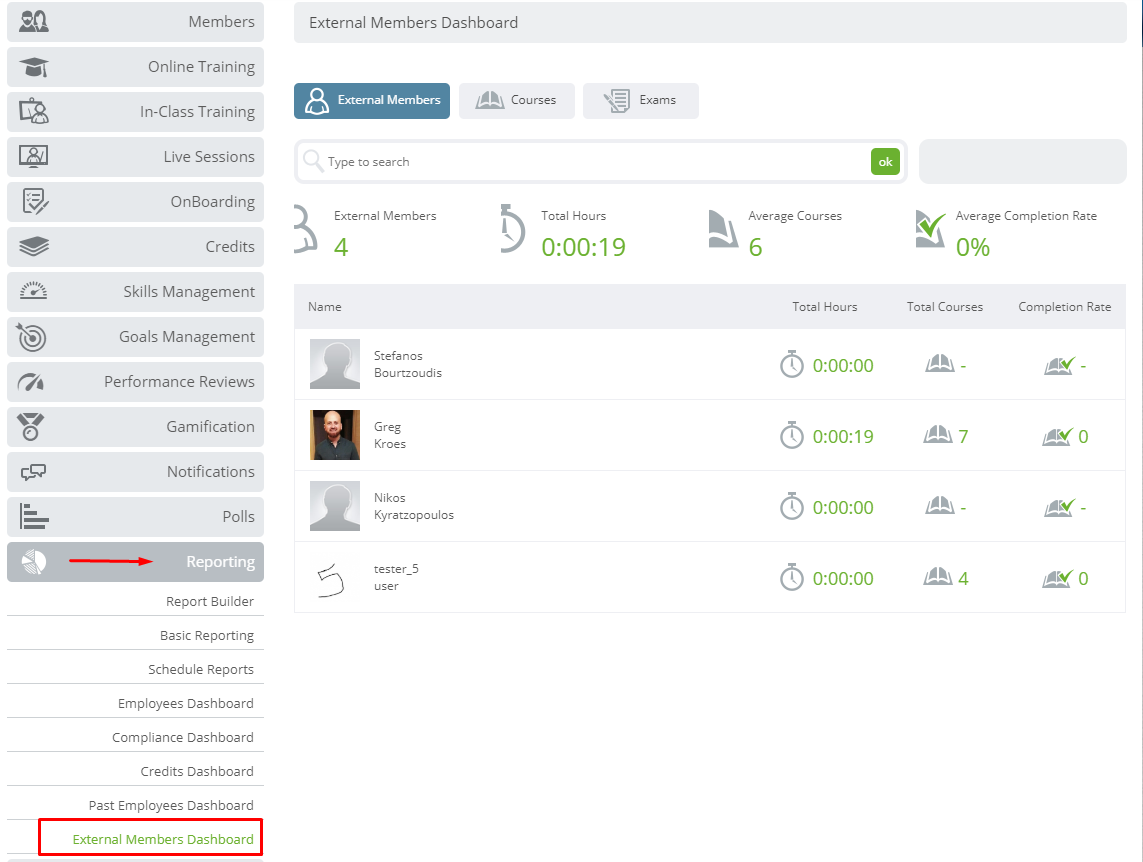1143x862 pixels.
Task: Open Schedule Reports submenu item
Action: [201, 669]
